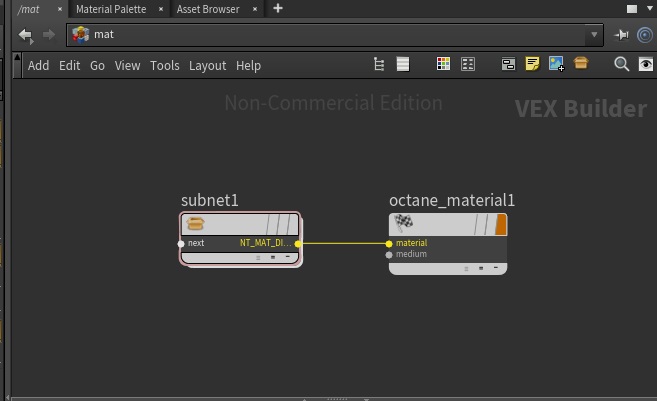The image size is (657, 401).
Task: Open the Edit menu
Action: coord(70,65)
